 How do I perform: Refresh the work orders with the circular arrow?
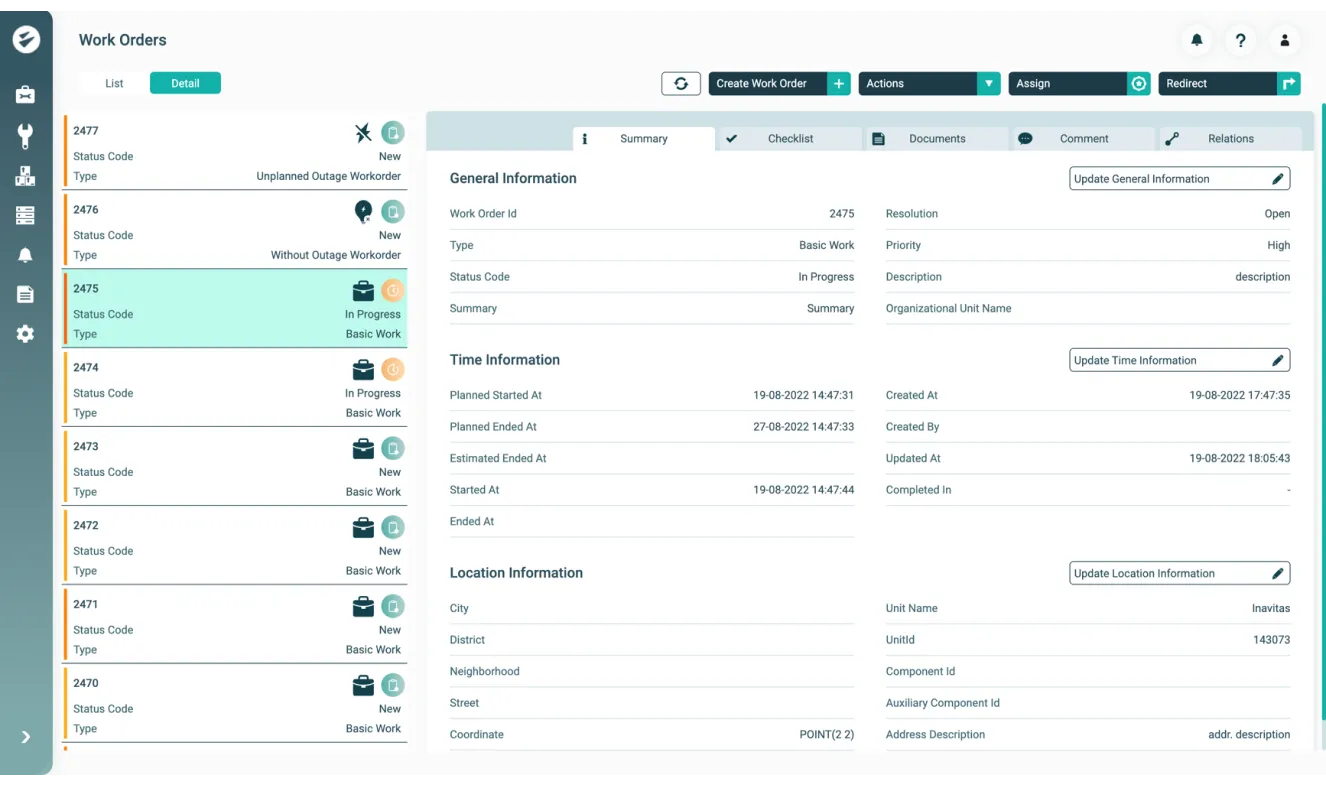coord(681,83)
